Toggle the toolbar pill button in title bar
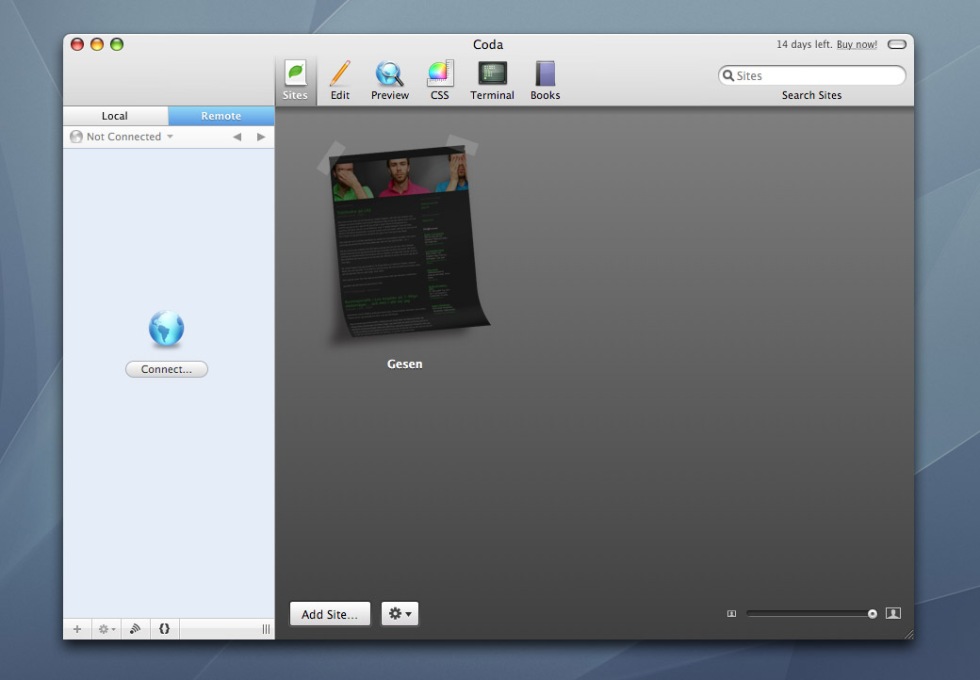 (896, 44)
